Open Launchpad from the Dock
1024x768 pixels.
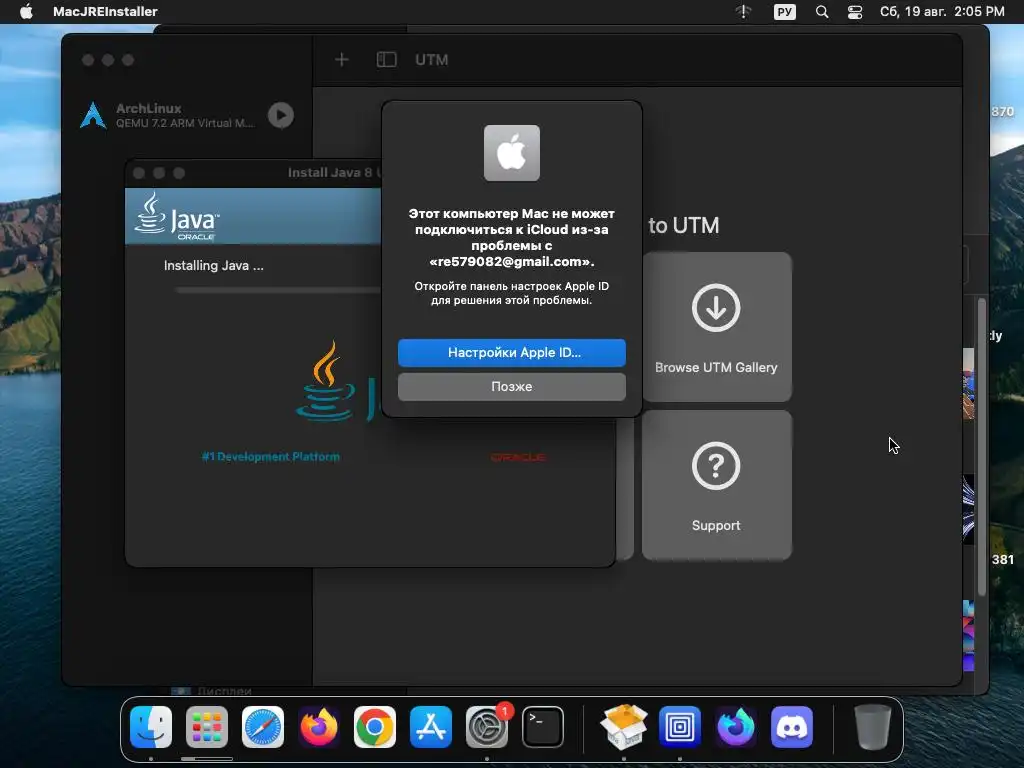point(207,727)
